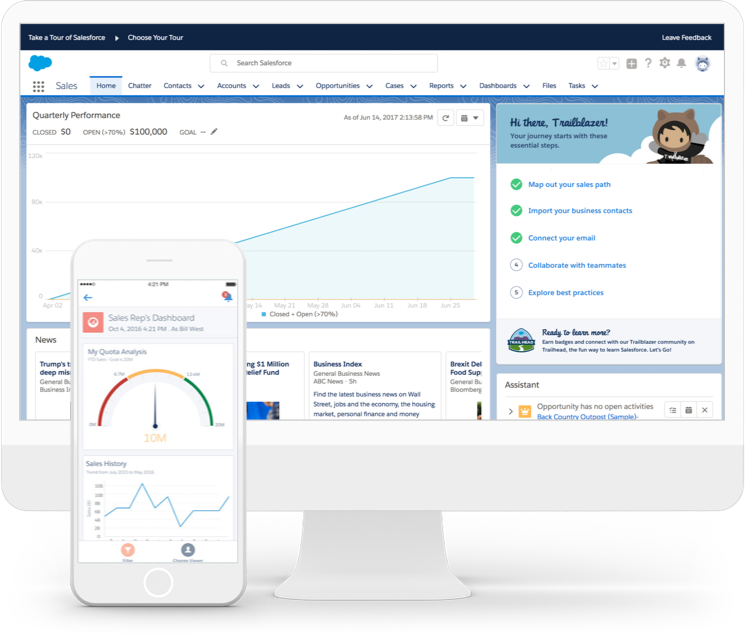The width and height of the screenshot is (745, 633).
Task: Dismiss the Assistant opportunity item
Action: click(x=705, y=410)
